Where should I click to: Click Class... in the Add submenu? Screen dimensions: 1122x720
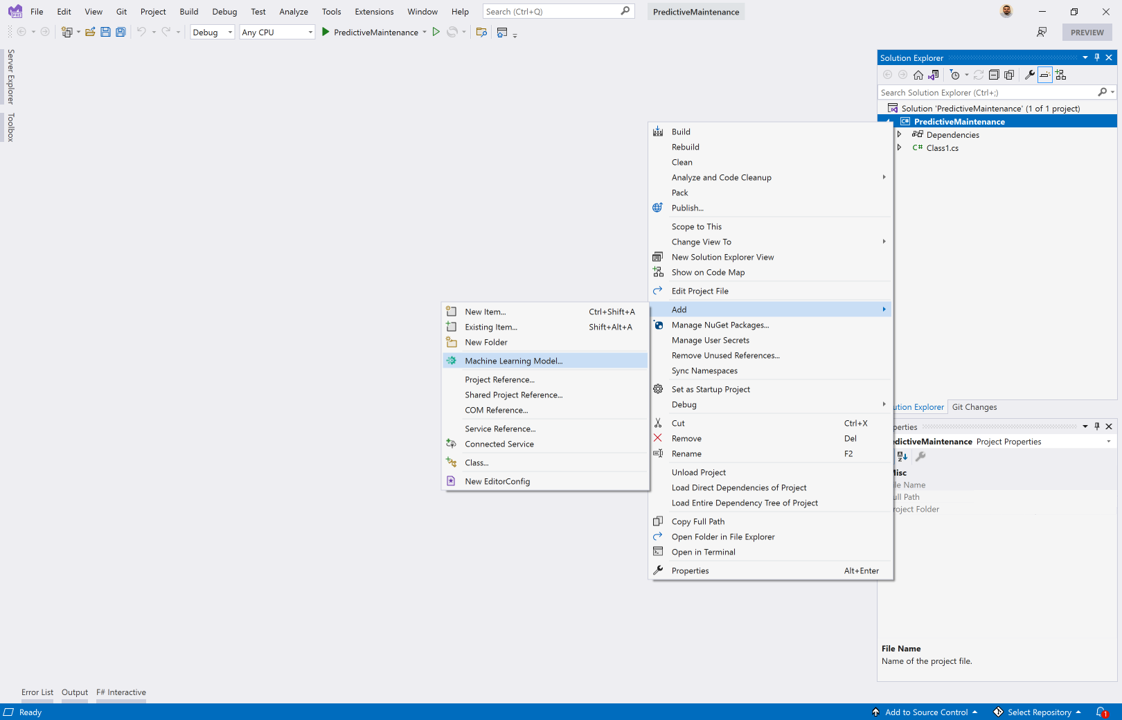(x=545, y=462)
